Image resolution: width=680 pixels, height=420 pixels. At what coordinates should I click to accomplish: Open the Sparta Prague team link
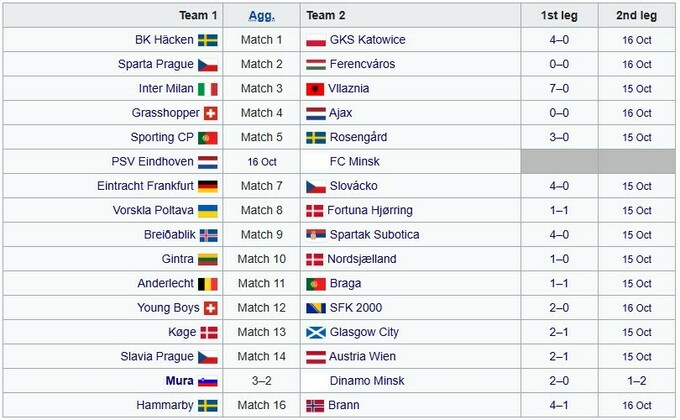coord(155,64)
